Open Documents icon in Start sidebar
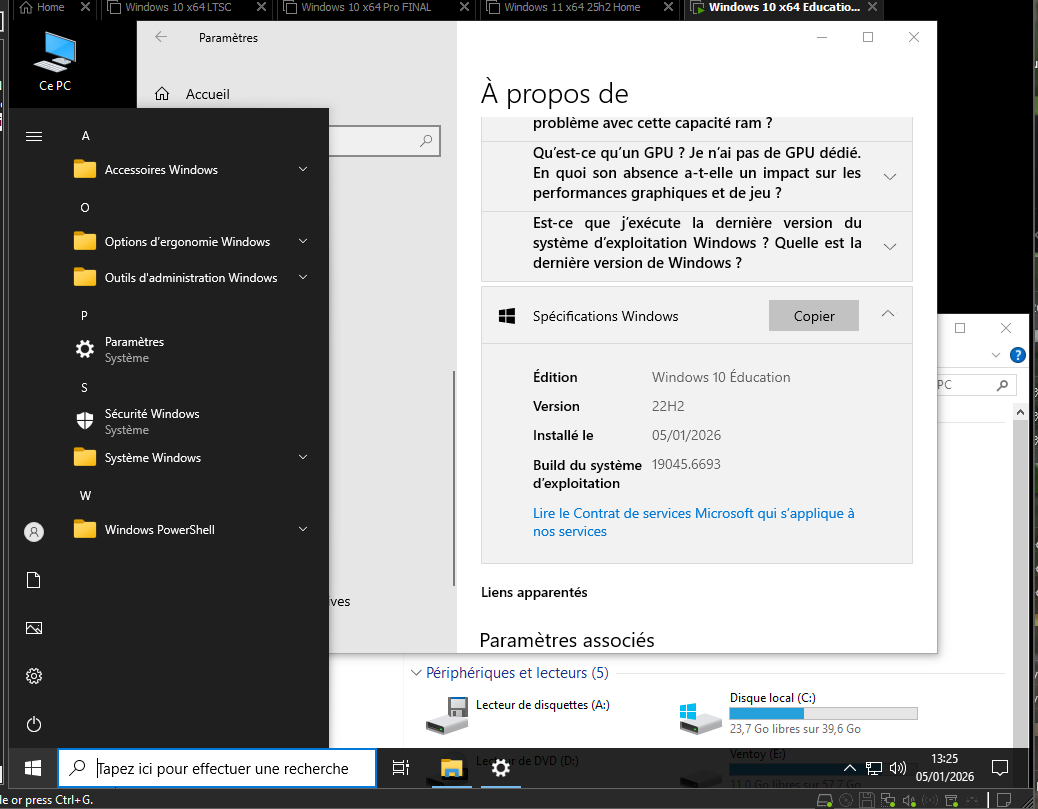 (34, 581)
